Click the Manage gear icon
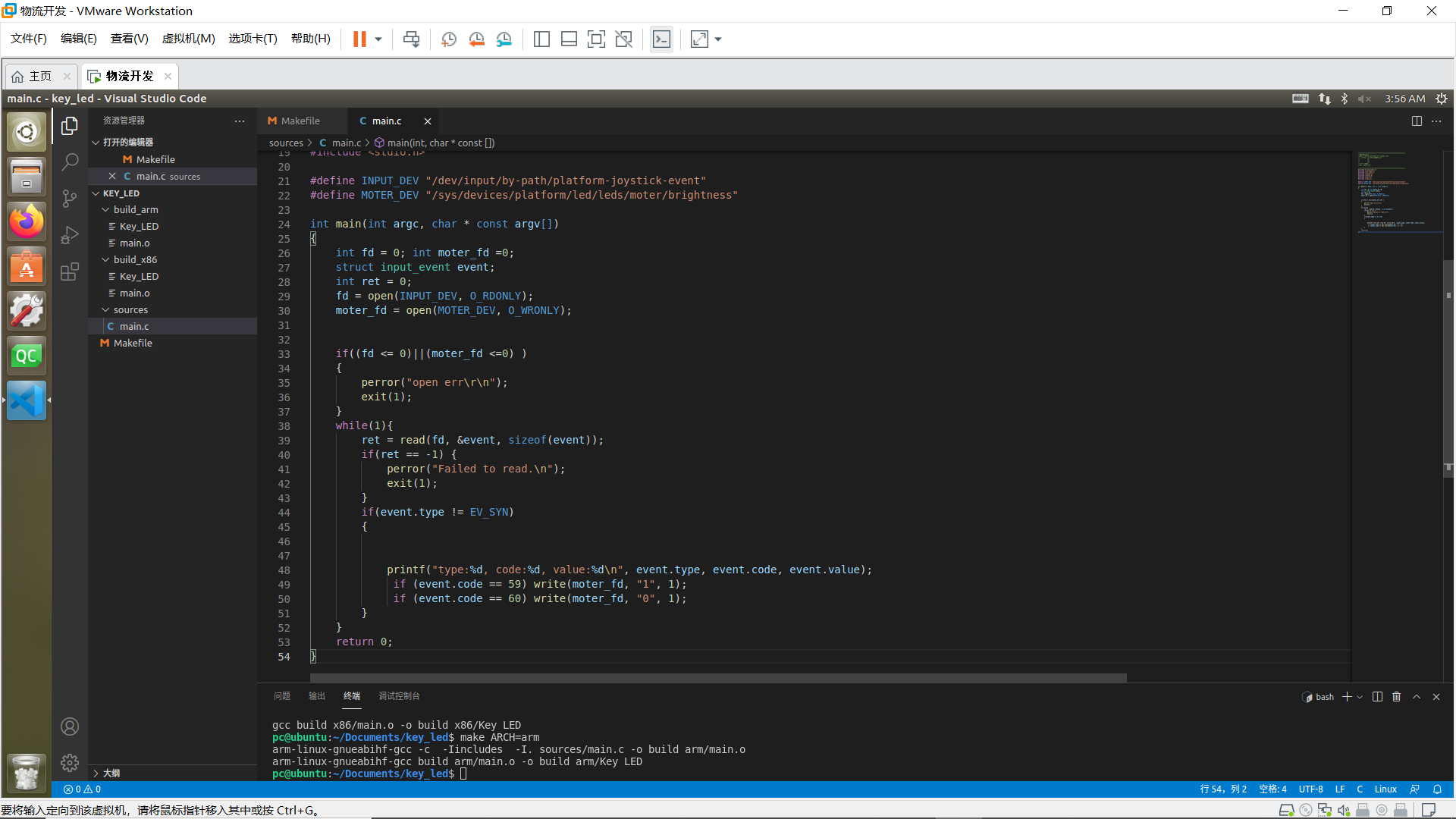Viewport: 1456px width, 819px height. pyautogui.click(x=70, y=762)
